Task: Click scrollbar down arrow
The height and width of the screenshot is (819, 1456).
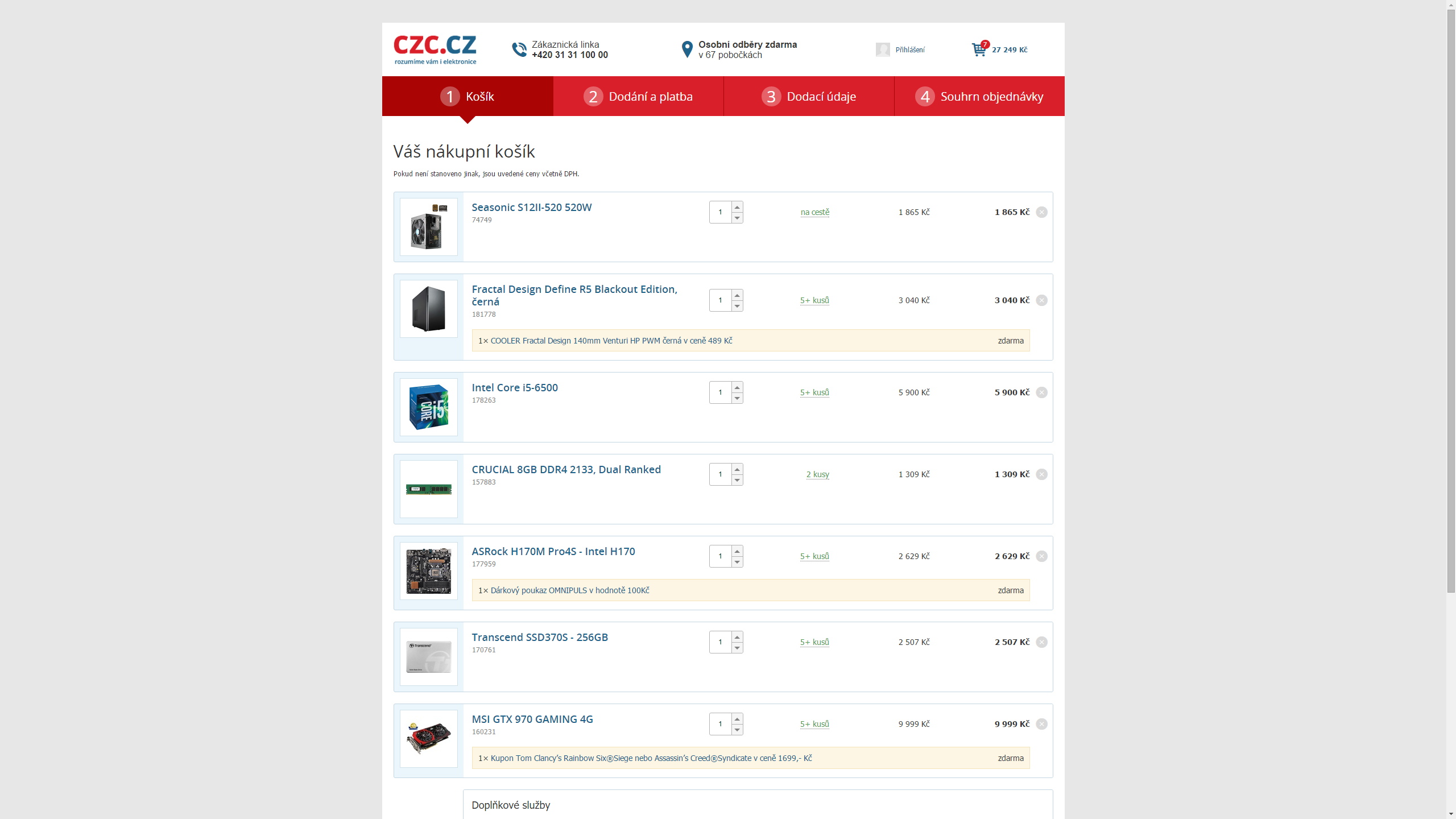Action: (x=1451, y=814)
